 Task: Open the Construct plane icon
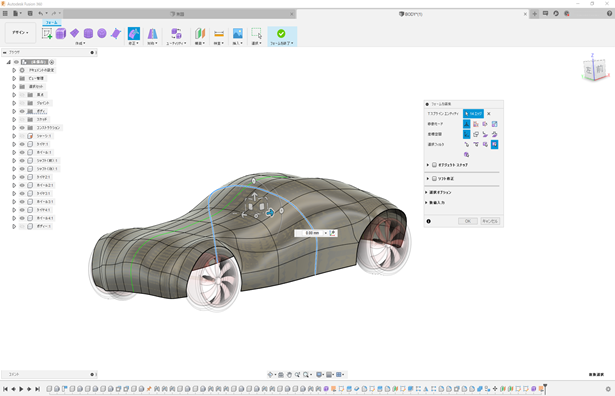tap(200, 33)
